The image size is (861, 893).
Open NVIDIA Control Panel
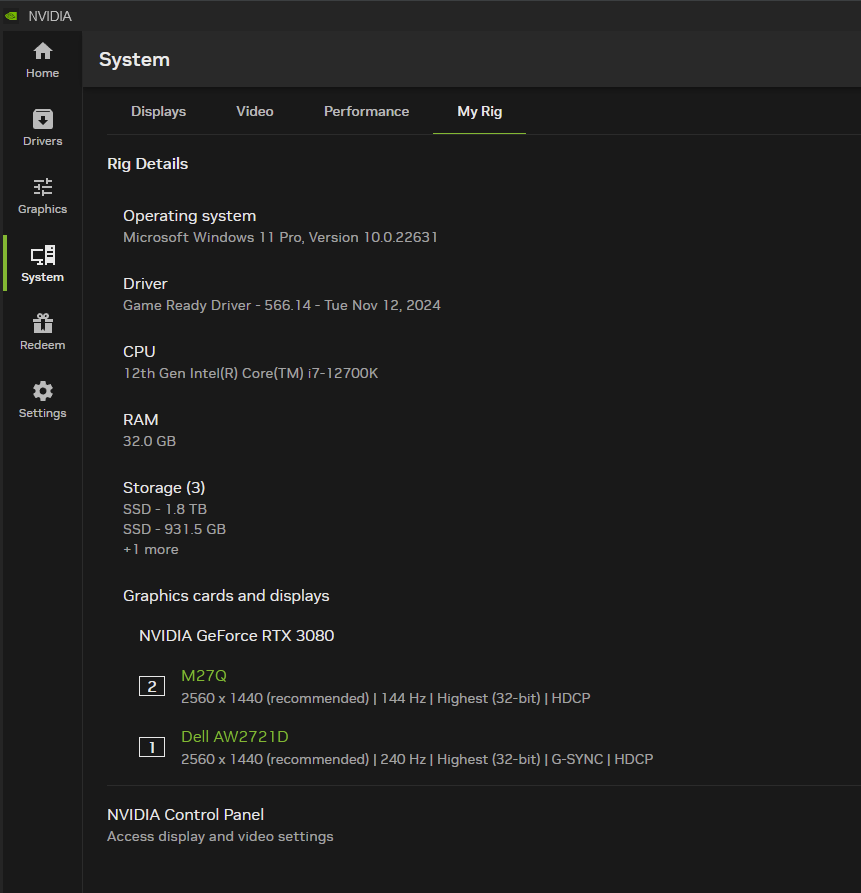(186, 814)
